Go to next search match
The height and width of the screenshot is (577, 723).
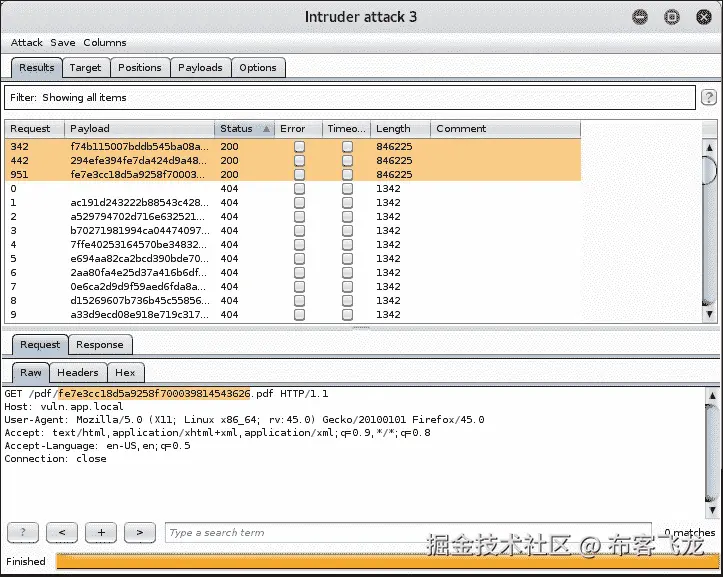click(x=140, y=533)
